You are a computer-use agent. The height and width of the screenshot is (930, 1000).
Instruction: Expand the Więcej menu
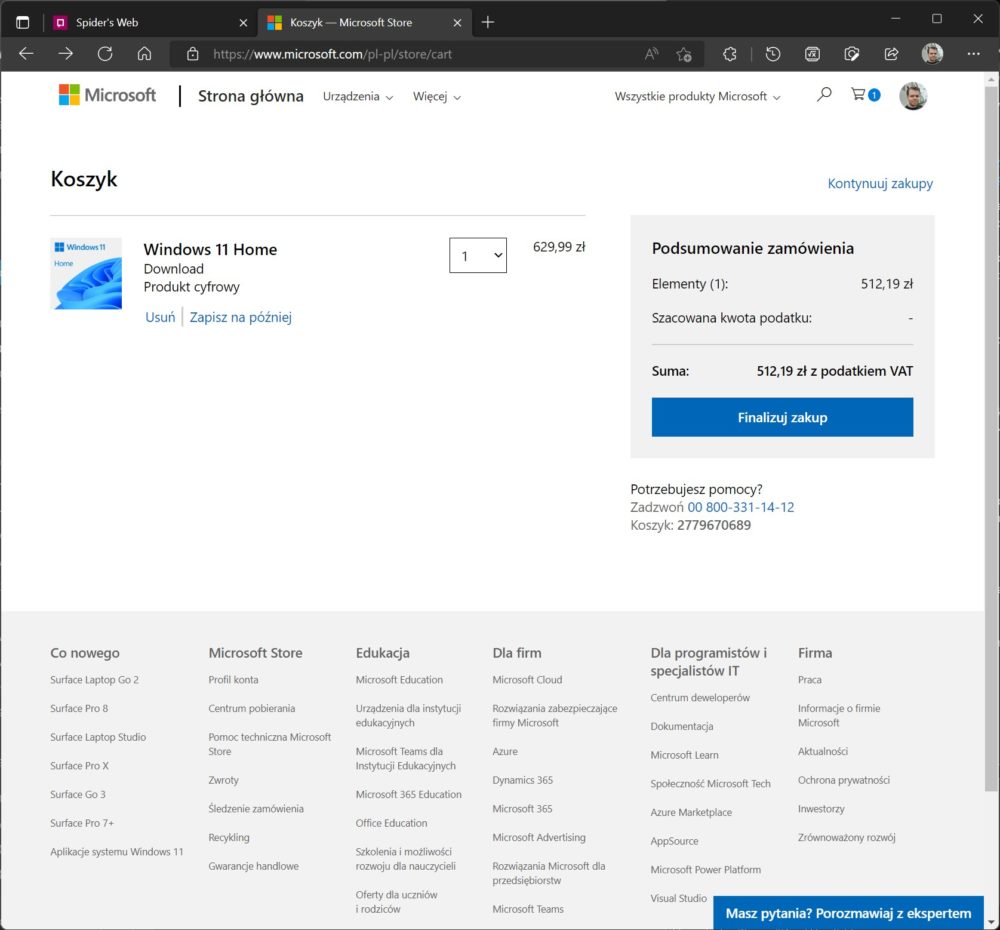click(x=436, y=96)
